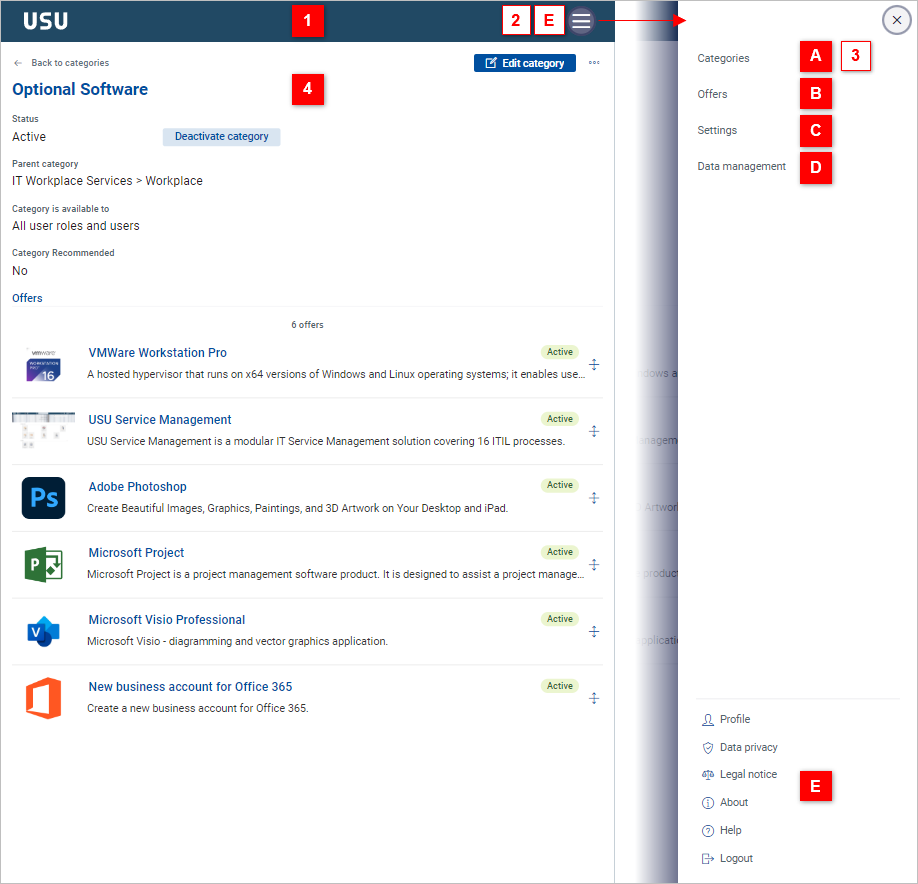
Task: Select Data management in the side menu
Action: (x=741, y=166)
